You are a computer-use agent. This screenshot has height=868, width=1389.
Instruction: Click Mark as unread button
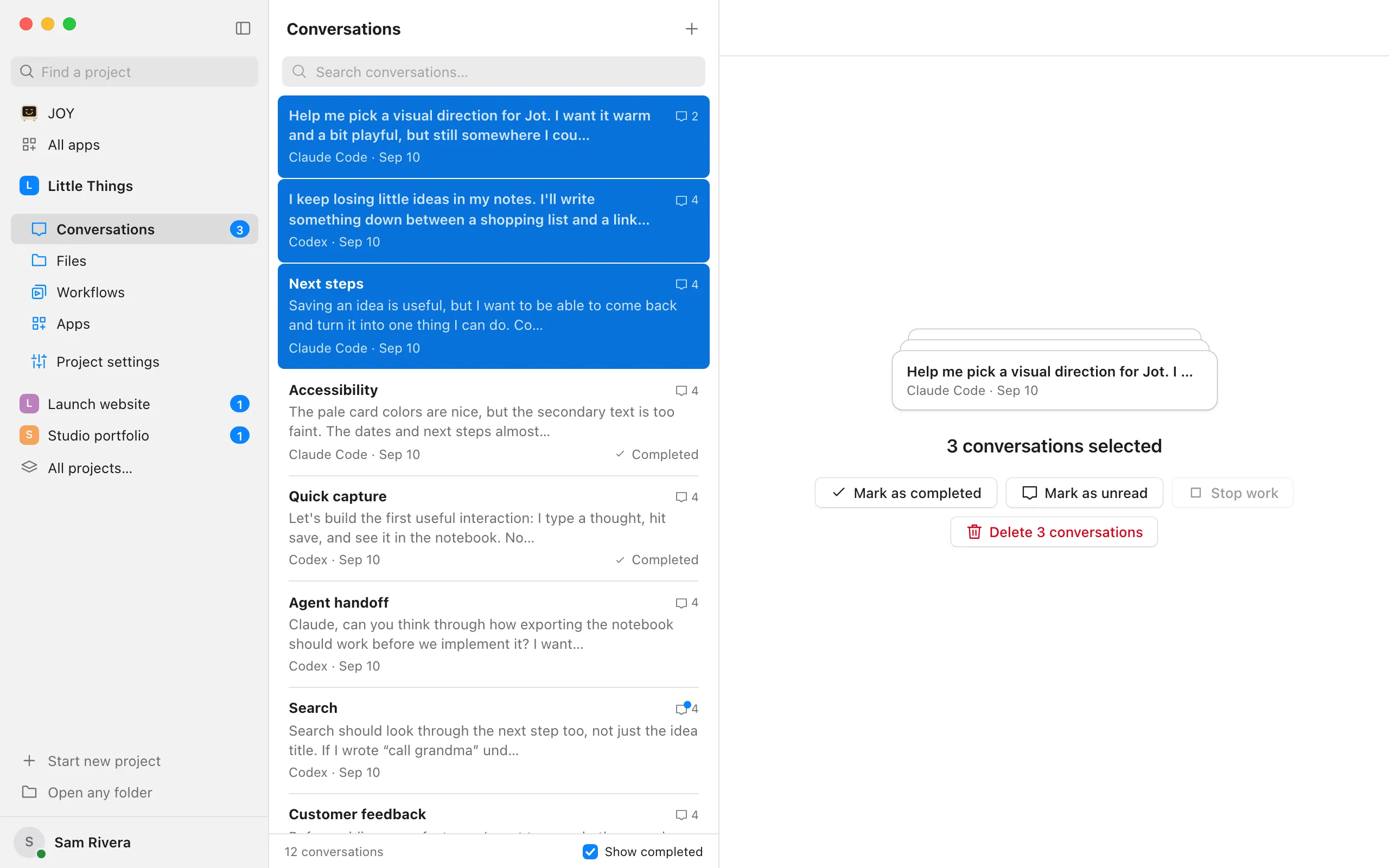point(1084,493)
